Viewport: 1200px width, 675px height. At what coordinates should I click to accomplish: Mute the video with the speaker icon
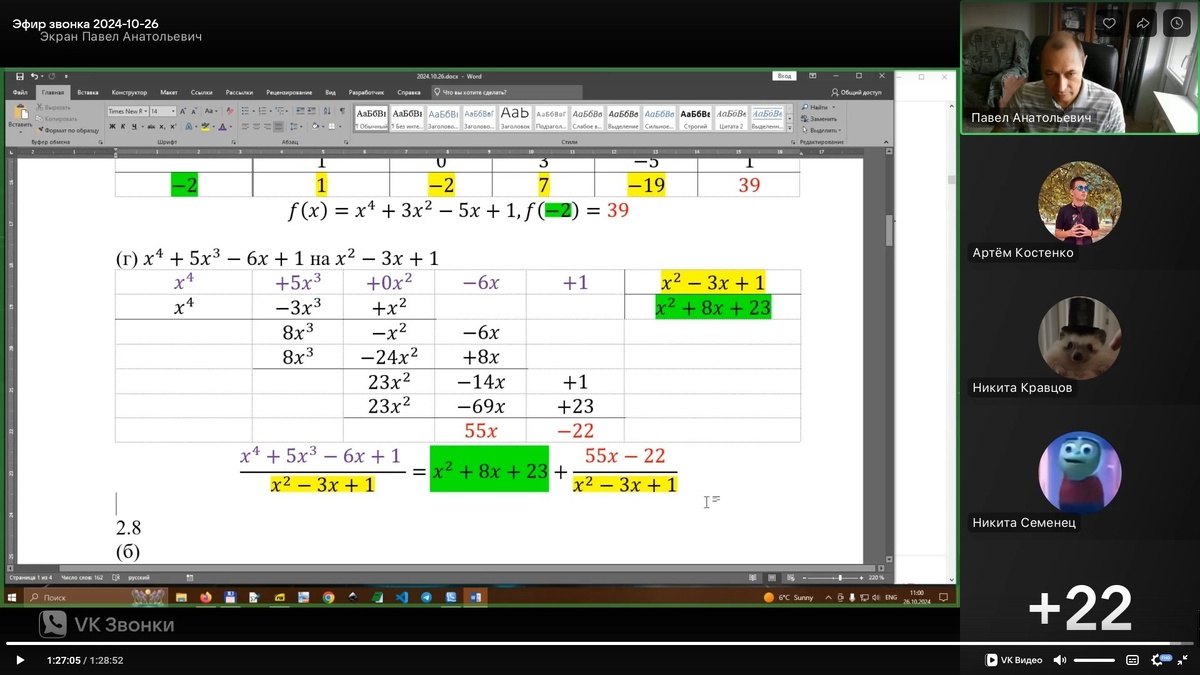coord(1061,660)
